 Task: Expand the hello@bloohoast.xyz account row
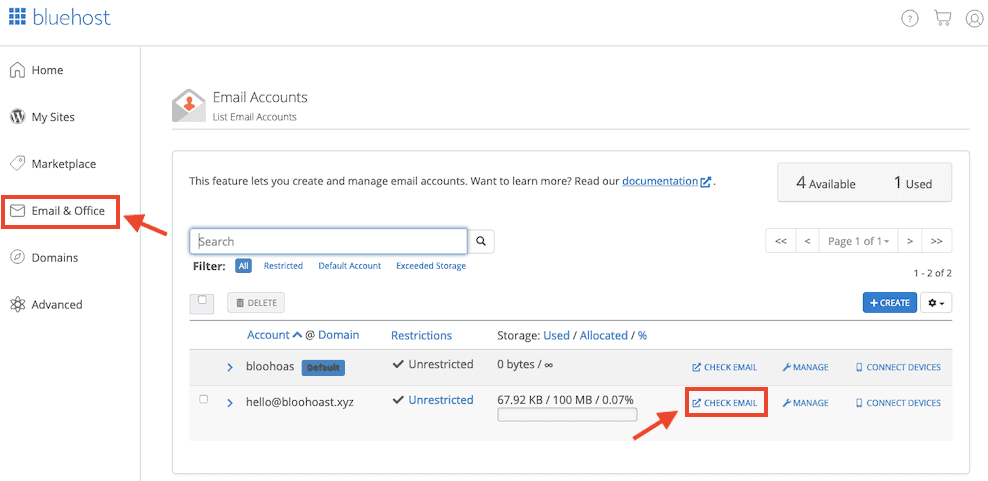pos(230,402)
